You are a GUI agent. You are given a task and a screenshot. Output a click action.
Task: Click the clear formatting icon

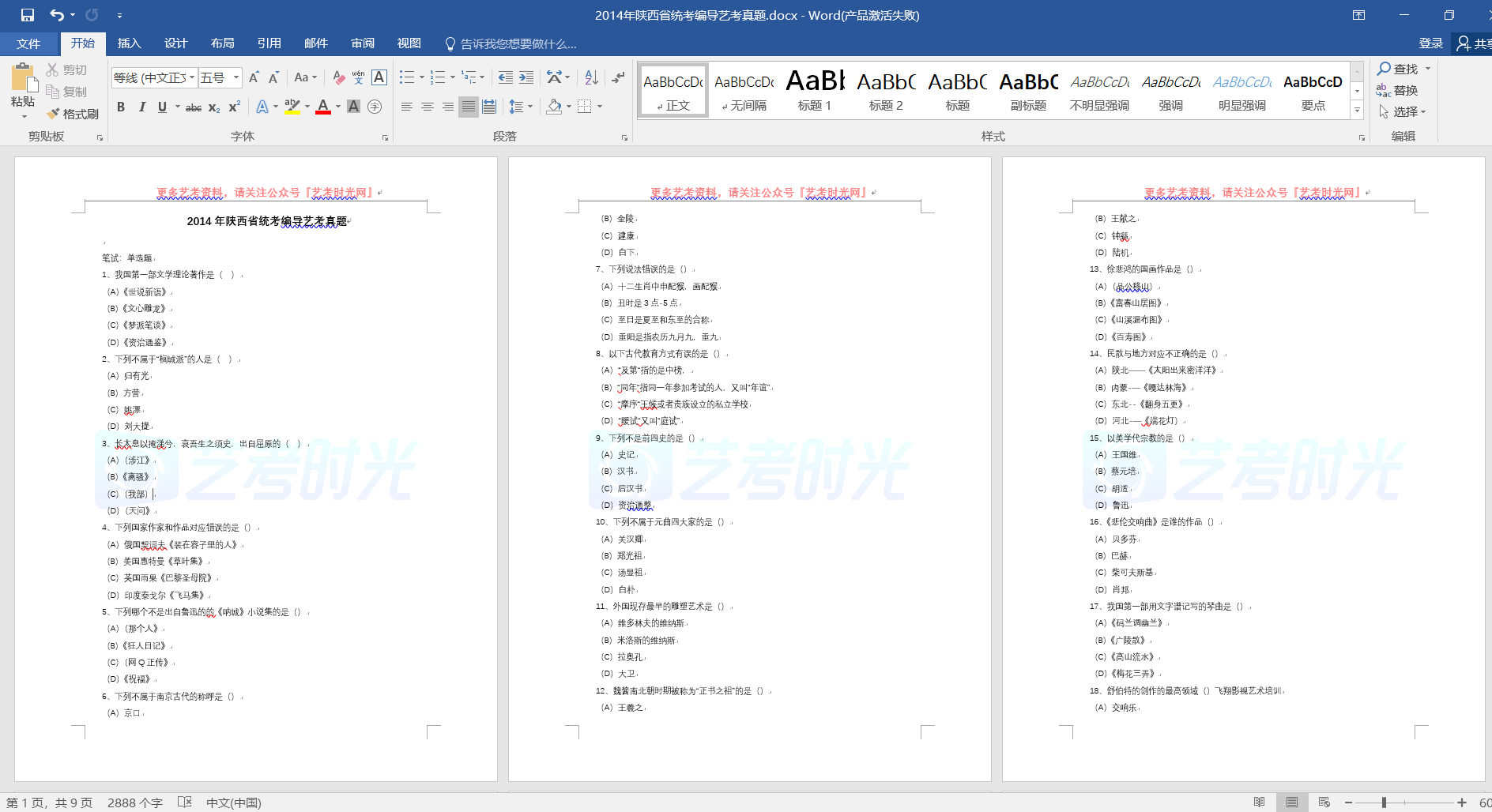[338, 77]
